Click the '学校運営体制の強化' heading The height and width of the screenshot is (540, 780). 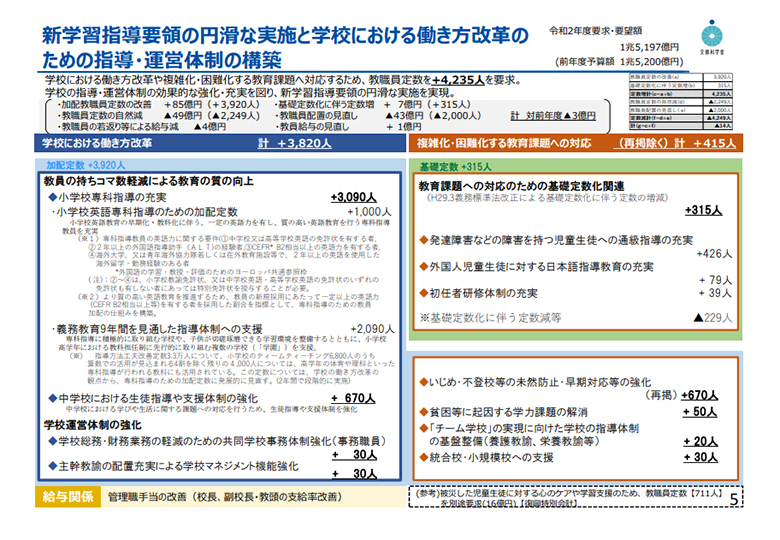point(93,425)
